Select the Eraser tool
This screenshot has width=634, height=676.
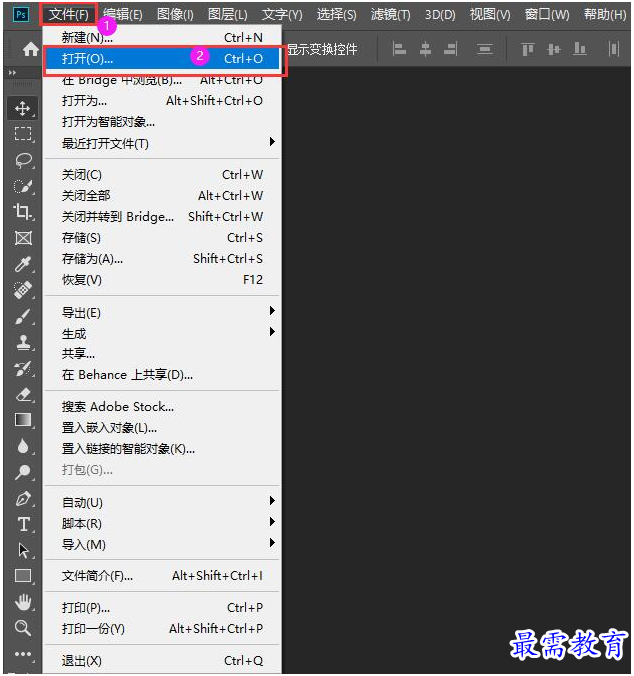(x=23, y=394)
